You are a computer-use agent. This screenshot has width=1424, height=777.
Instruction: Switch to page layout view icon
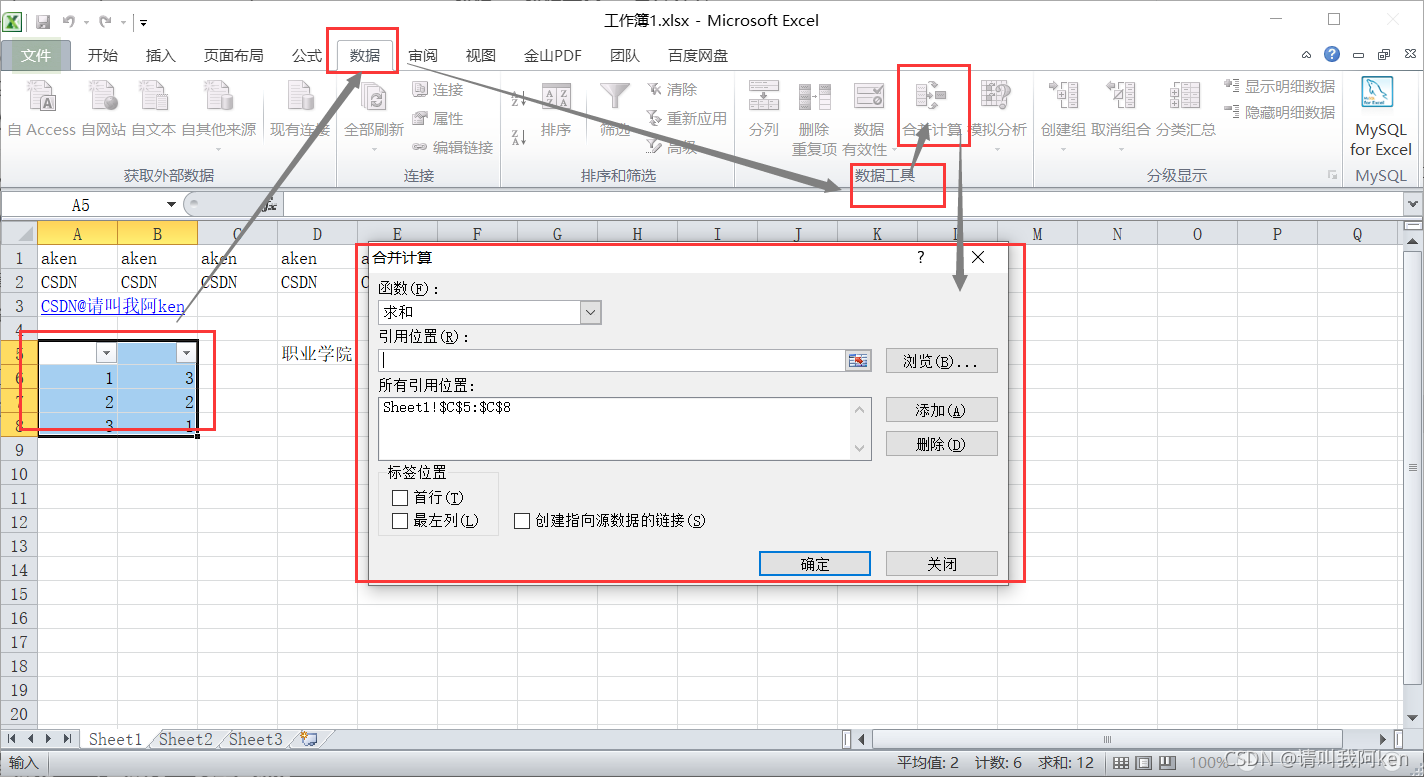[x=1143, y=763]
